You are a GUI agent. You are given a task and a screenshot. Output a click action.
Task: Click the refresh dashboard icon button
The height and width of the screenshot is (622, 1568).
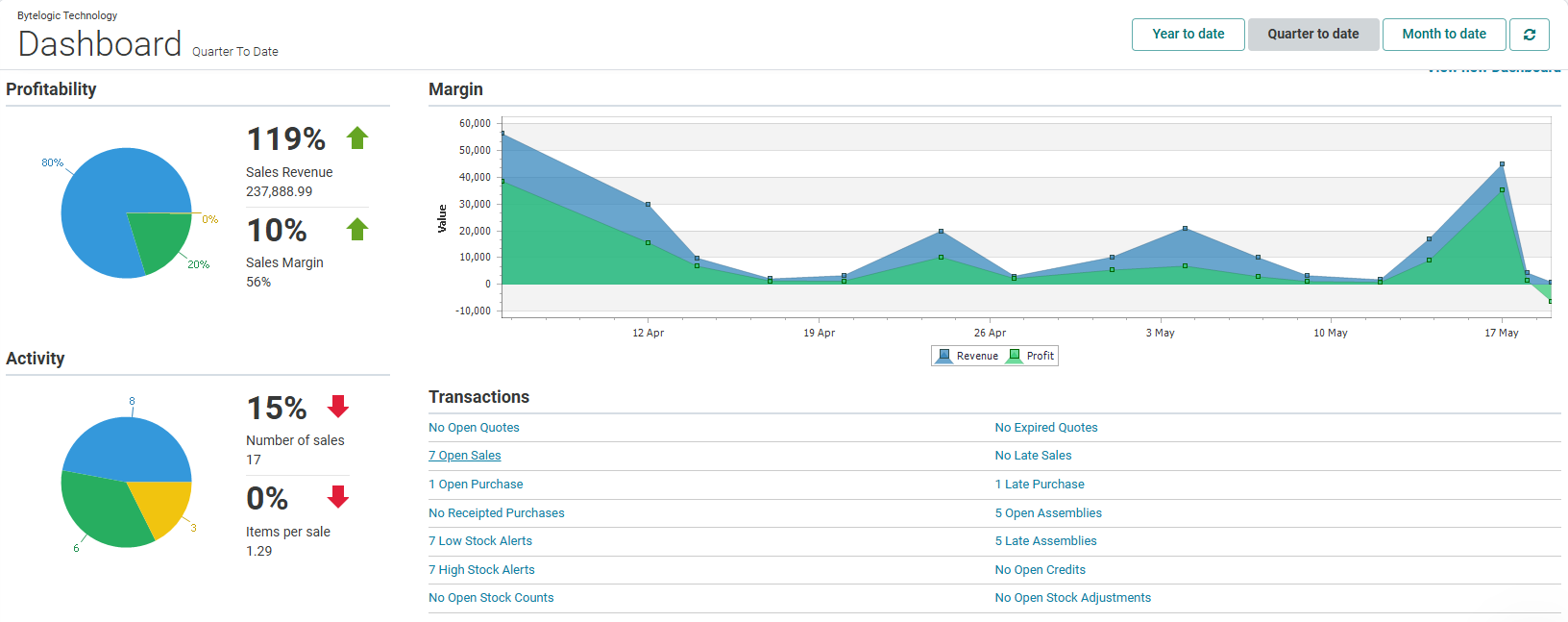point(1529,35)
